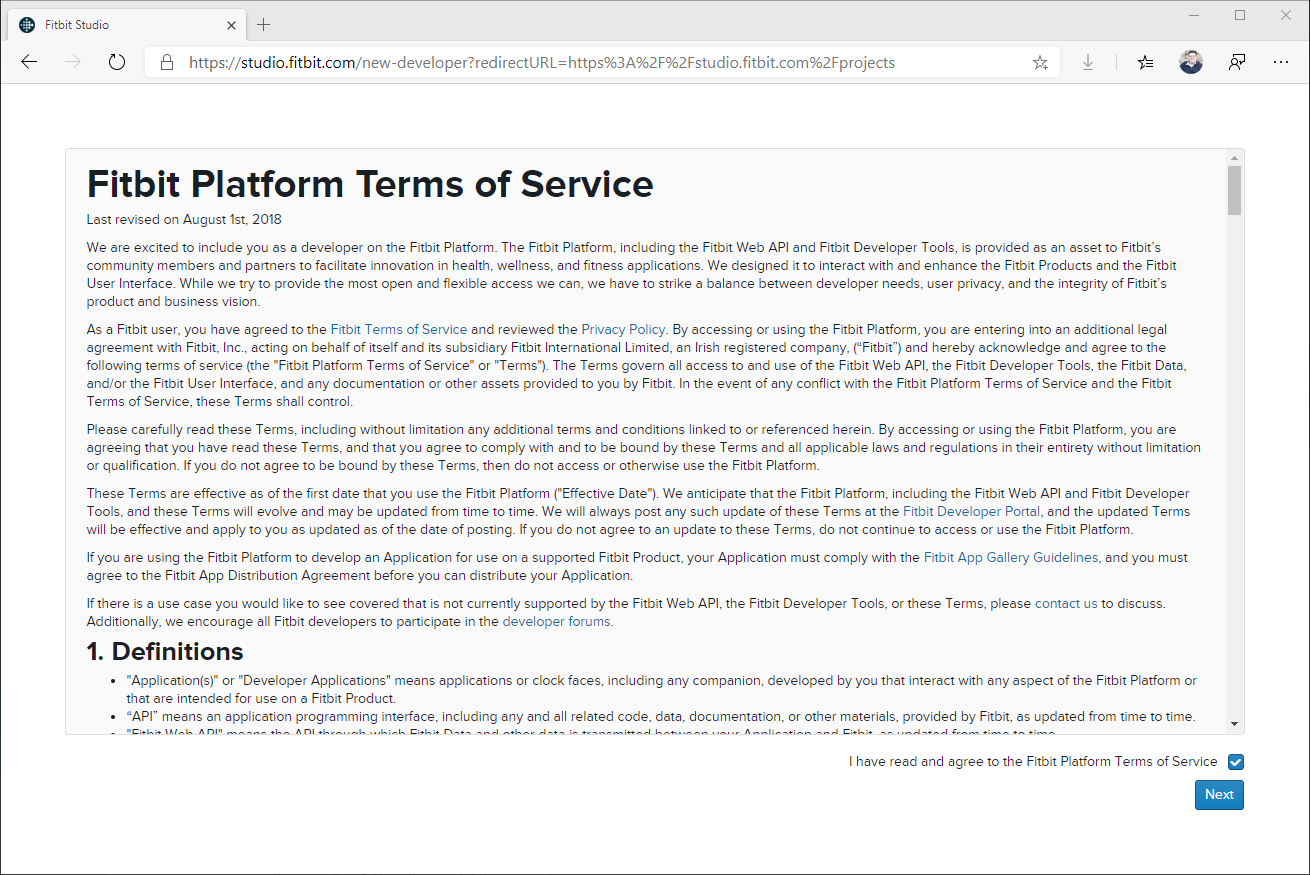Open the Fitbit Terms of Service link
This screenshot has height=875, width=1310.
(398, 329)
